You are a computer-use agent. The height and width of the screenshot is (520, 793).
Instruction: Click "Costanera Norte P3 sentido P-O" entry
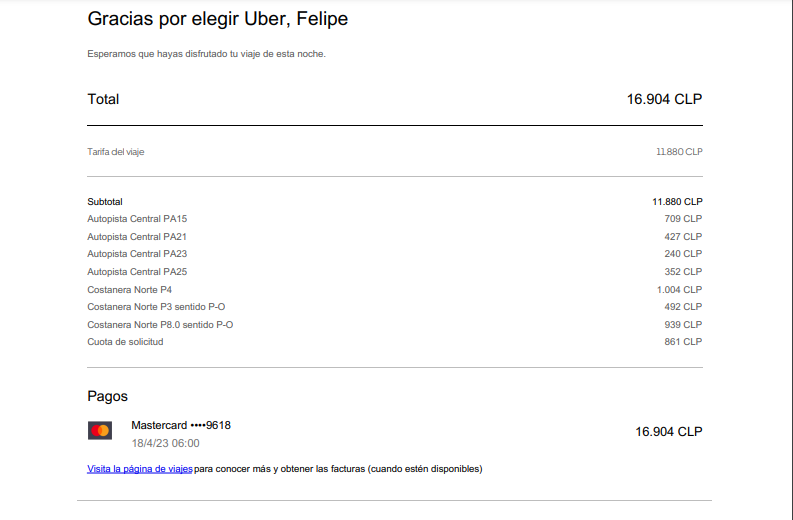(x=158, y=307)
